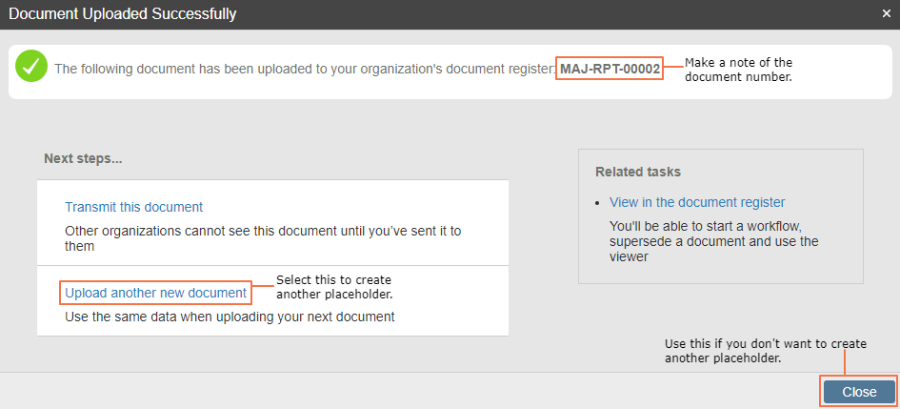Click empty area of Related tasks panel
Viewport: 900px width, 409px height.
(720, 273)
